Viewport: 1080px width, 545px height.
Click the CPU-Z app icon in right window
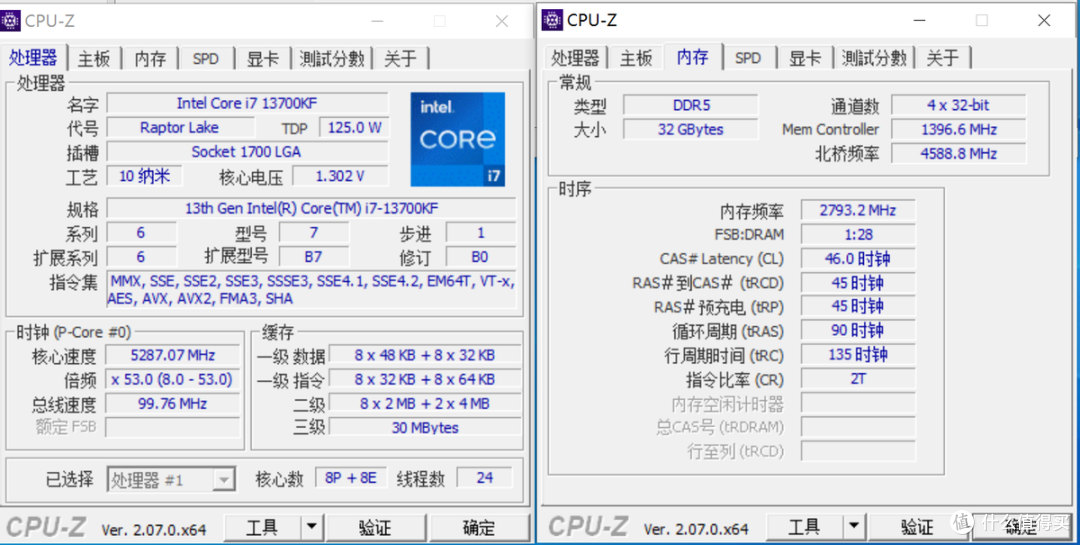[552, 20]
